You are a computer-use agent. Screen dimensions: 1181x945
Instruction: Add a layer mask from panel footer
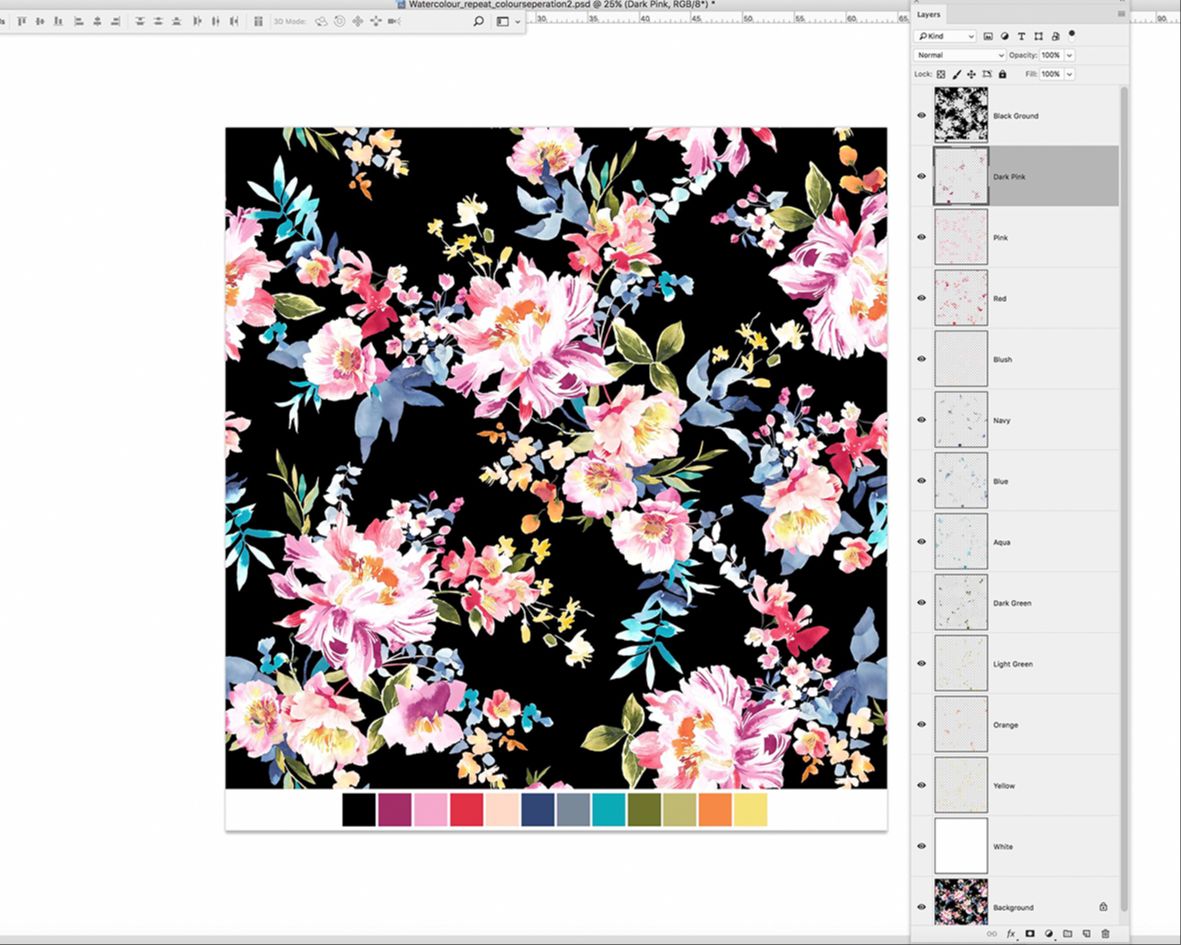pos(1029,933)
